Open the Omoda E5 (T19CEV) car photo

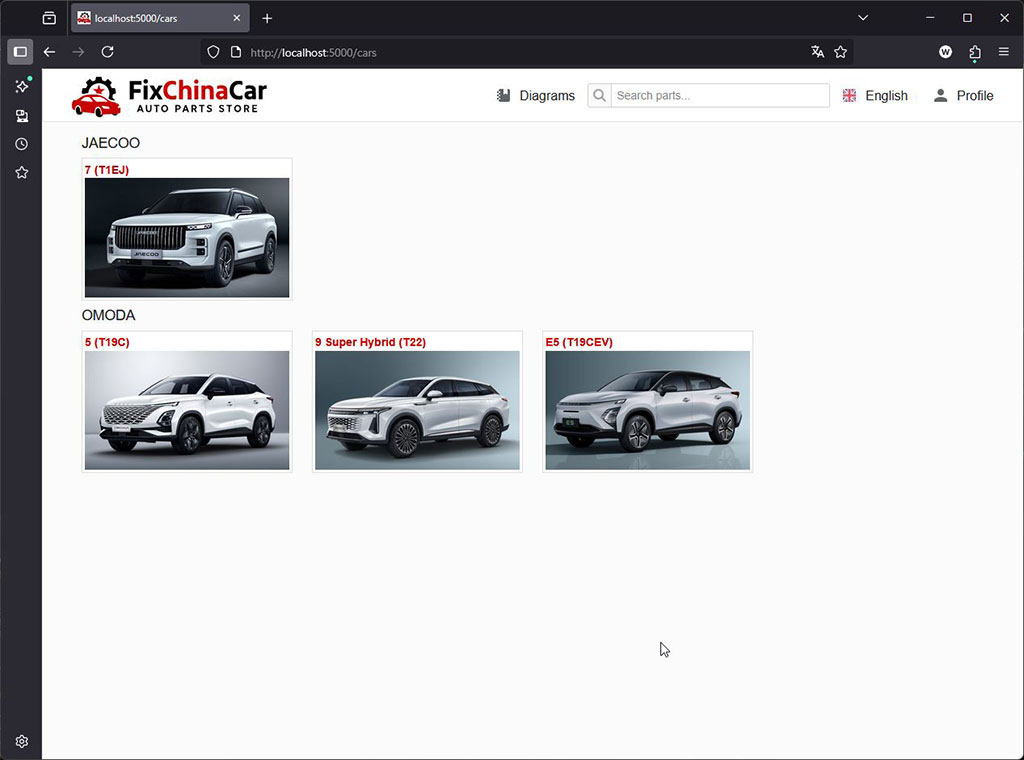tap(647, 410)
